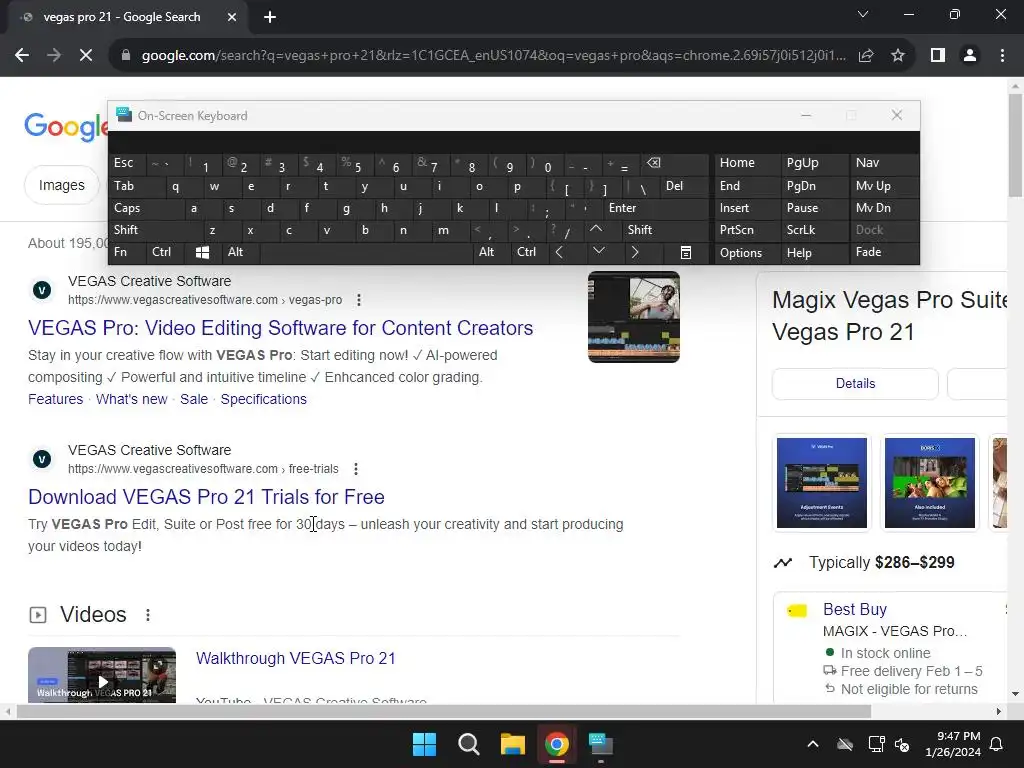Screen dimensions: 1024x768
Task: Open the Chrome side panel
Action: 938,56
